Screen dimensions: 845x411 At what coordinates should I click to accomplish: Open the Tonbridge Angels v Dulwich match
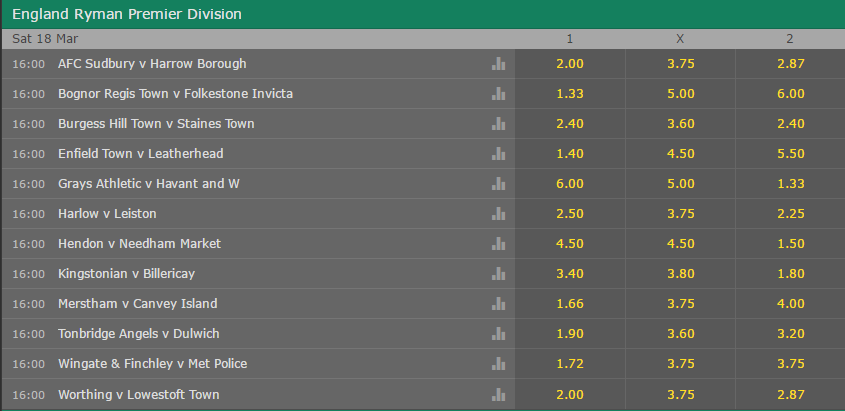coord(138,334)
